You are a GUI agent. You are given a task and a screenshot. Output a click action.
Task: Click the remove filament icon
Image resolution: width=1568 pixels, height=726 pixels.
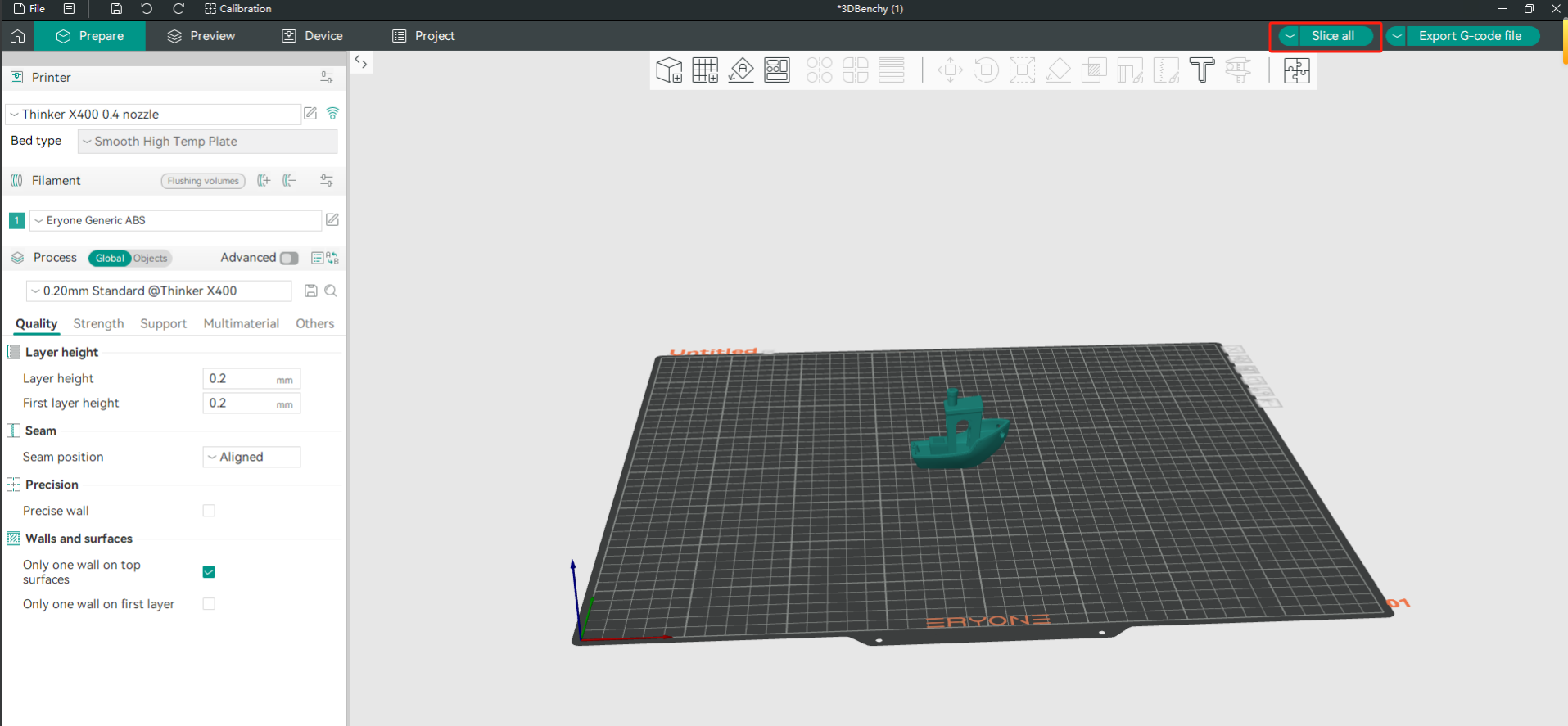point(289,181)
